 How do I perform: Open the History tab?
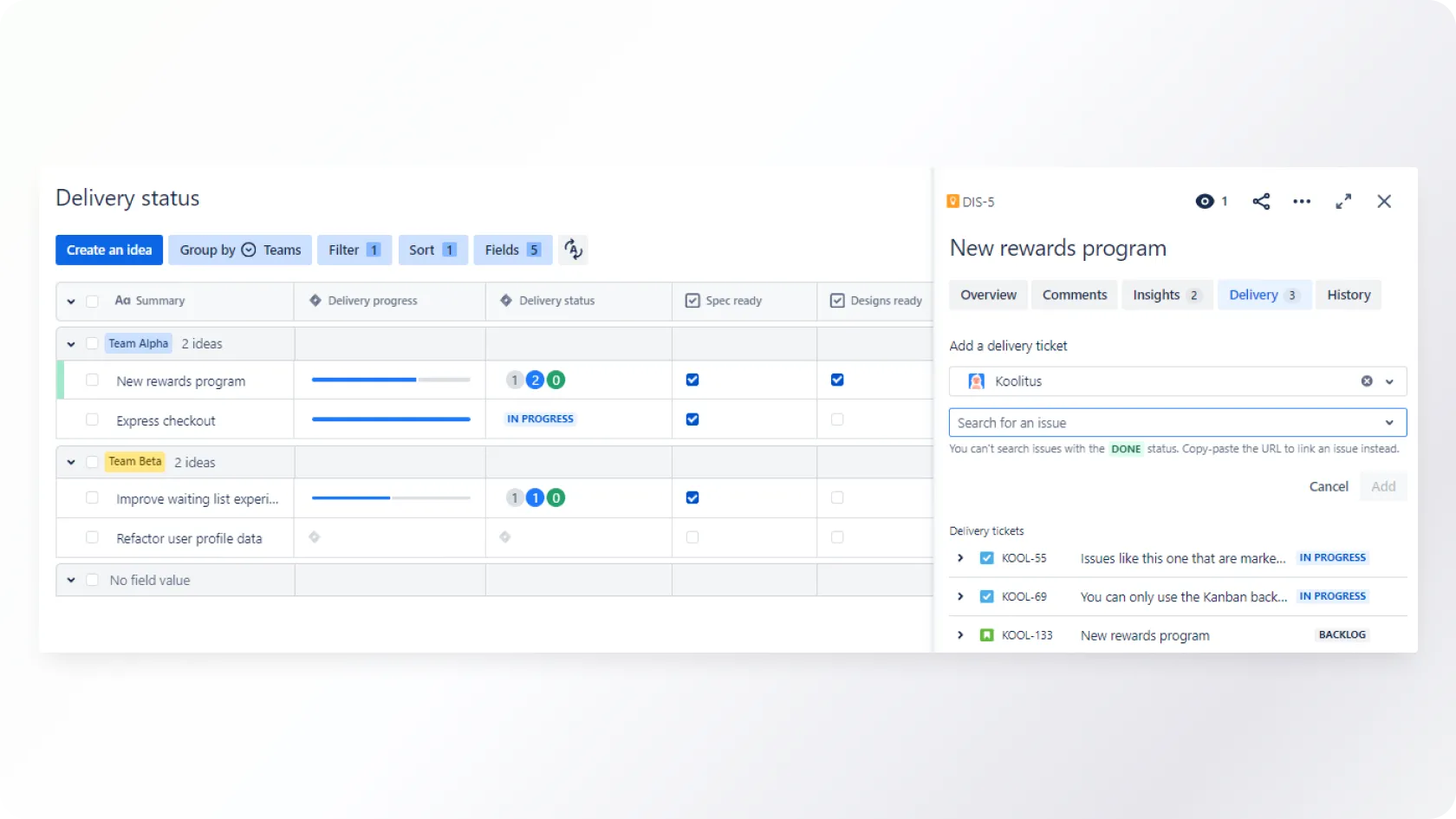tap(1348, 295)
